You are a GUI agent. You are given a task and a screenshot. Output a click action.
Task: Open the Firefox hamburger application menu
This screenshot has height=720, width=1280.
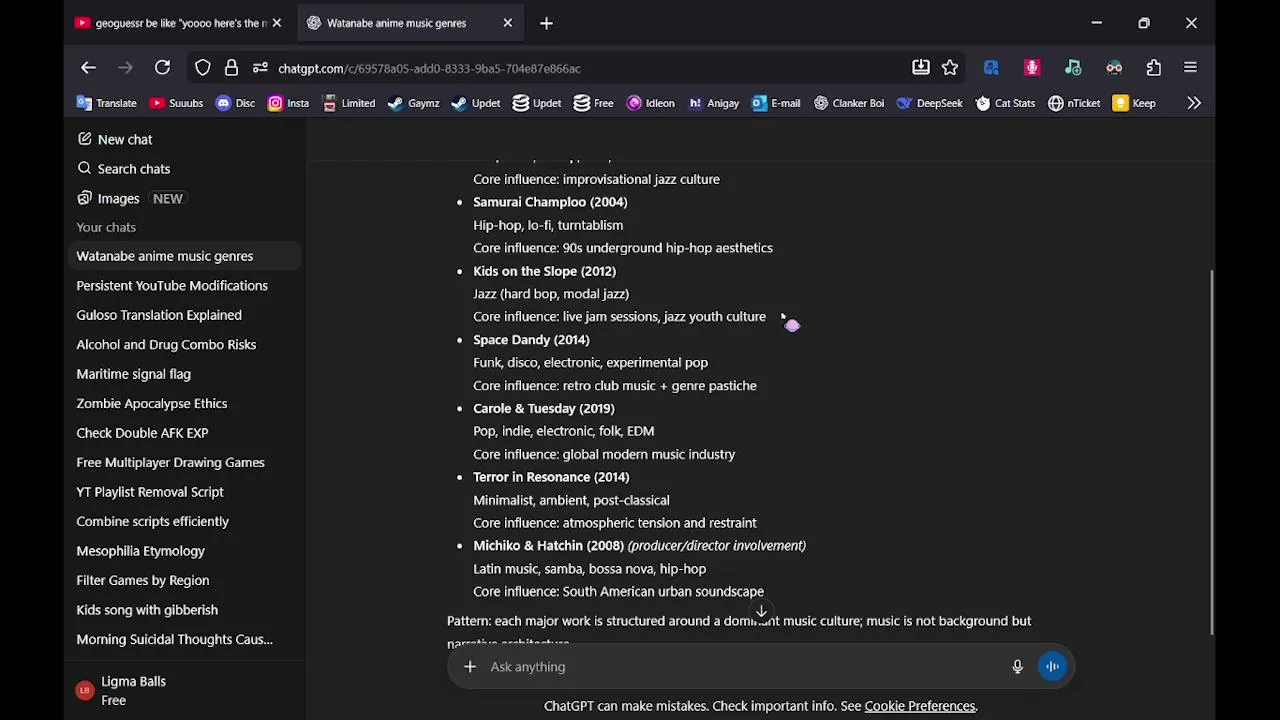(1190, 68)
